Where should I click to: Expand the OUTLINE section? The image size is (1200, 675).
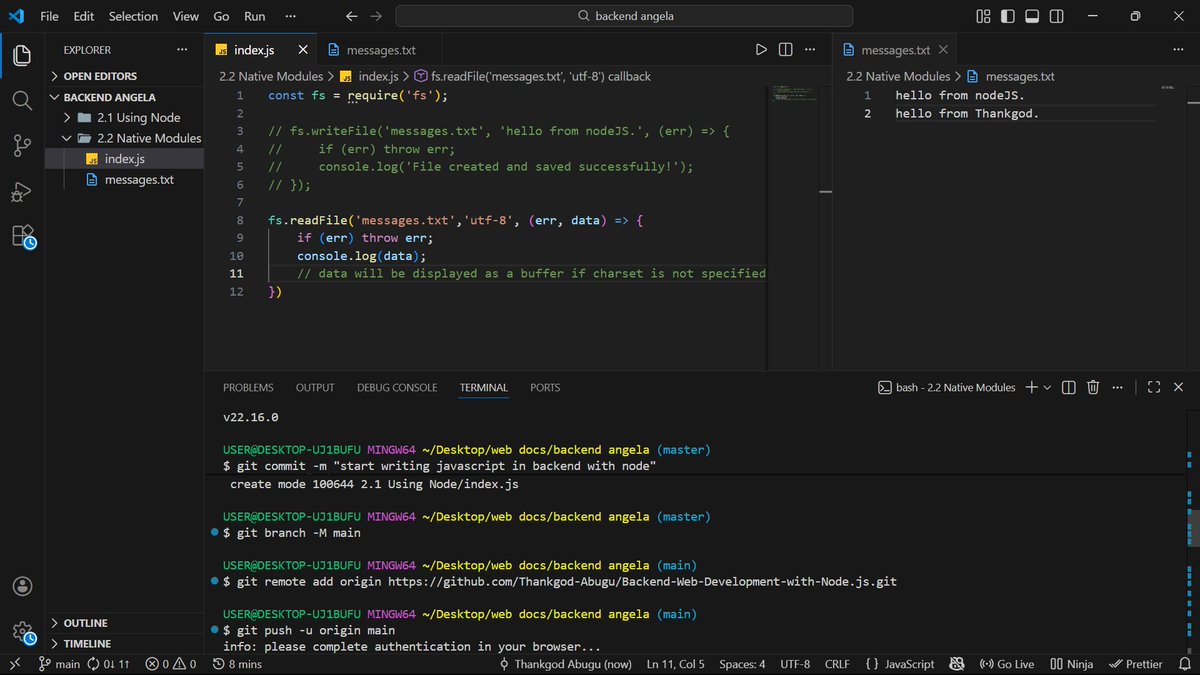85,622
